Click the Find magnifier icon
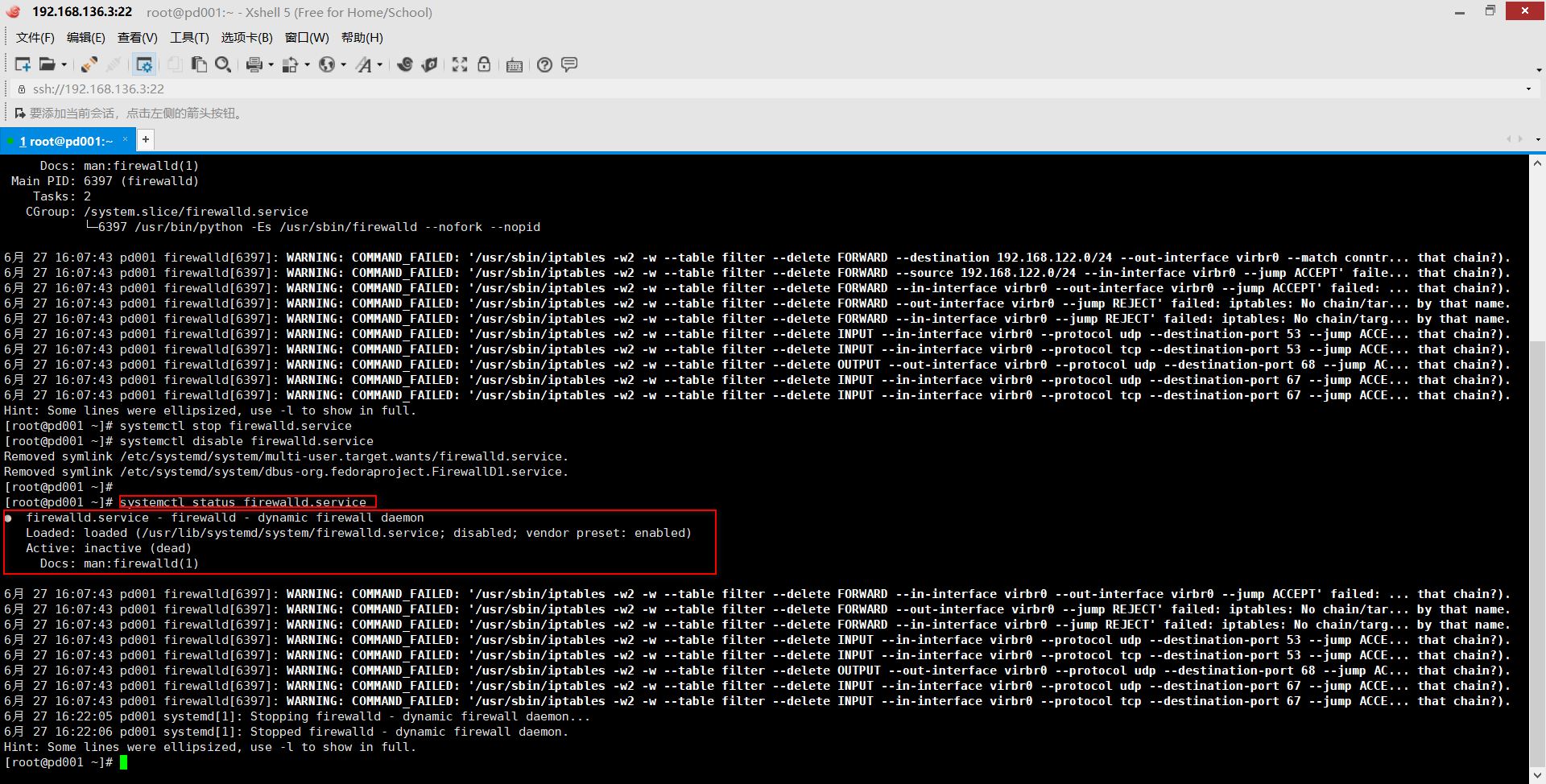This screenshot has width=1546, height=784. 223,64
